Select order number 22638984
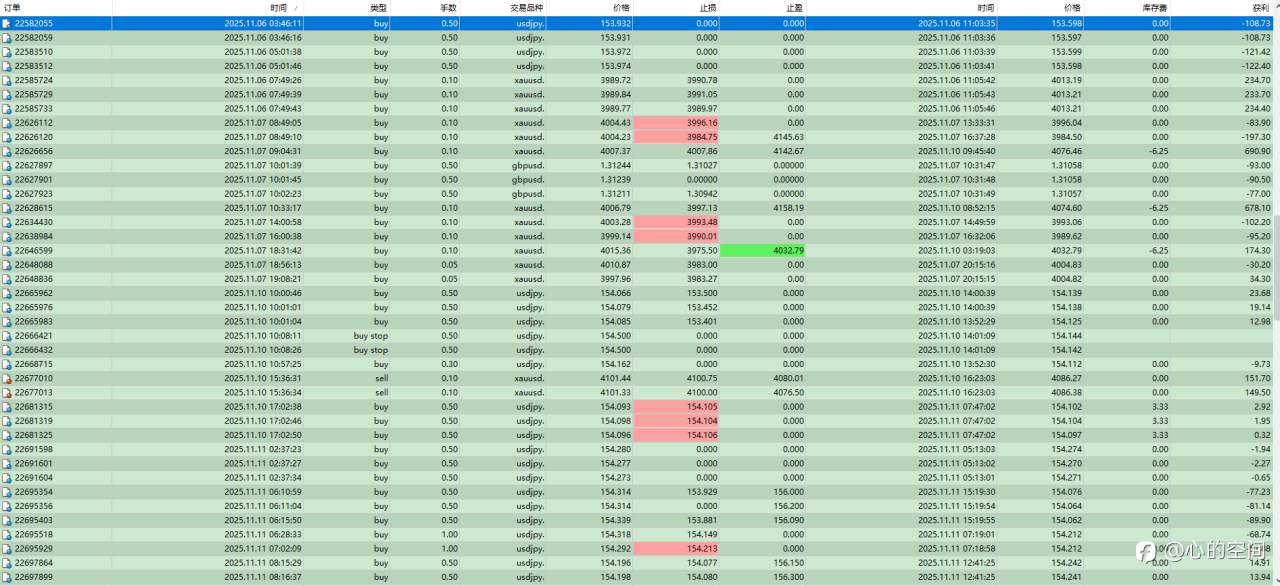 [34, 236]
